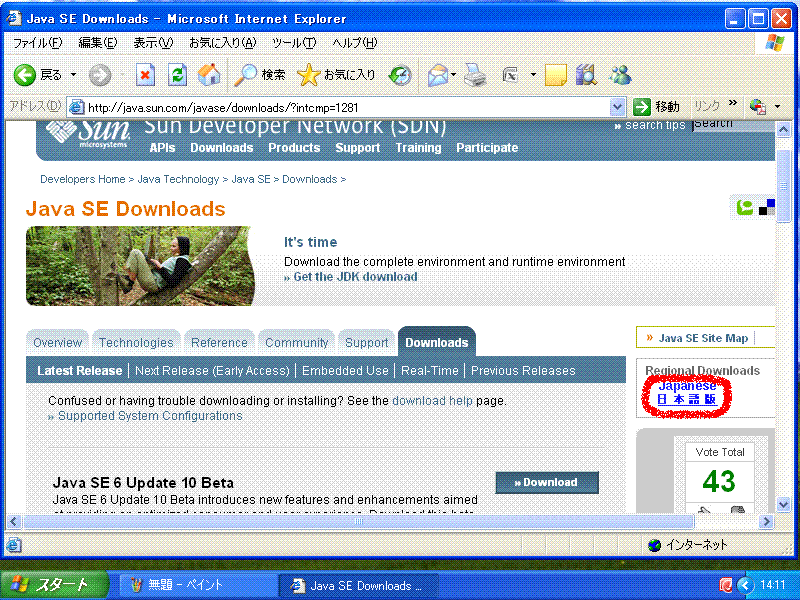
Task: Switch to the Reference tab
Action: tap(219, 342)
